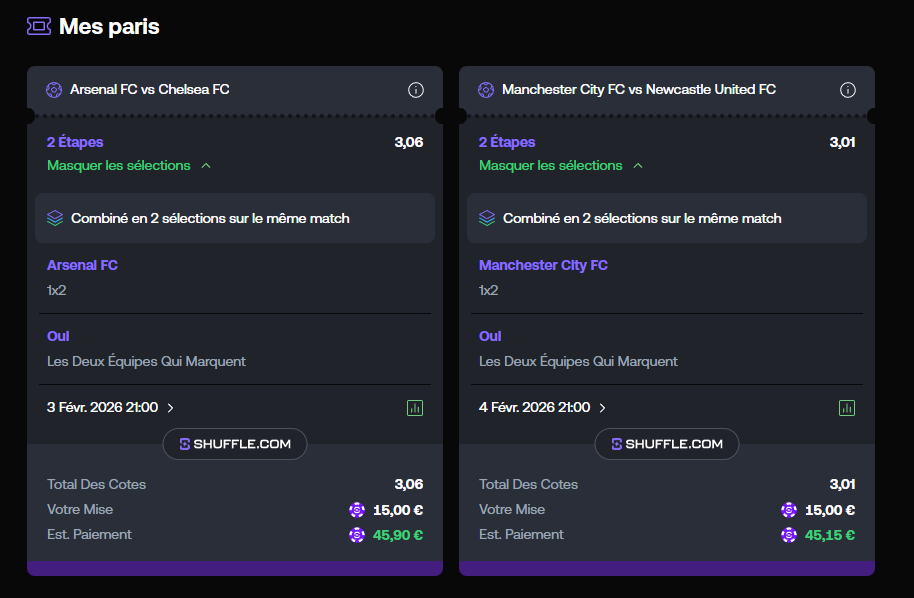
Task: Click Oui selection in Manchester City card
Action: pyautogui.click(x=490, y=336)
